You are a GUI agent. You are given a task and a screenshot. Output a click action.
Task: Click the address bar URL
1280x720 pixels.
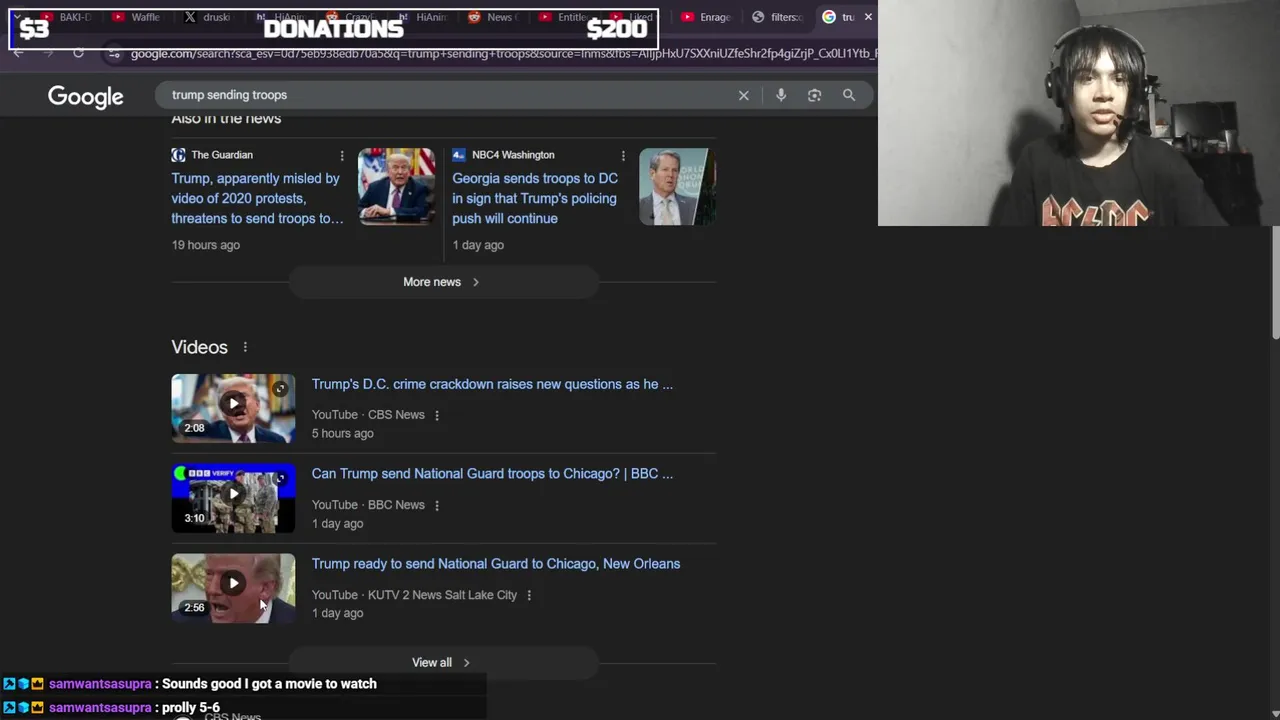coord(503,53)
